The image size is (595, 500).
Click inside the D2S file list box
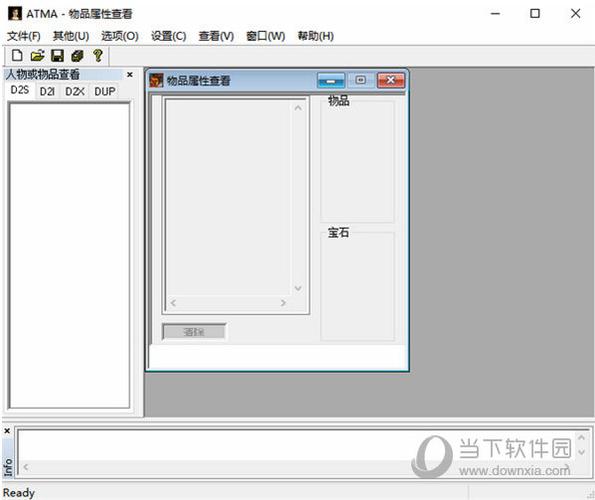[x=69, y=255]
